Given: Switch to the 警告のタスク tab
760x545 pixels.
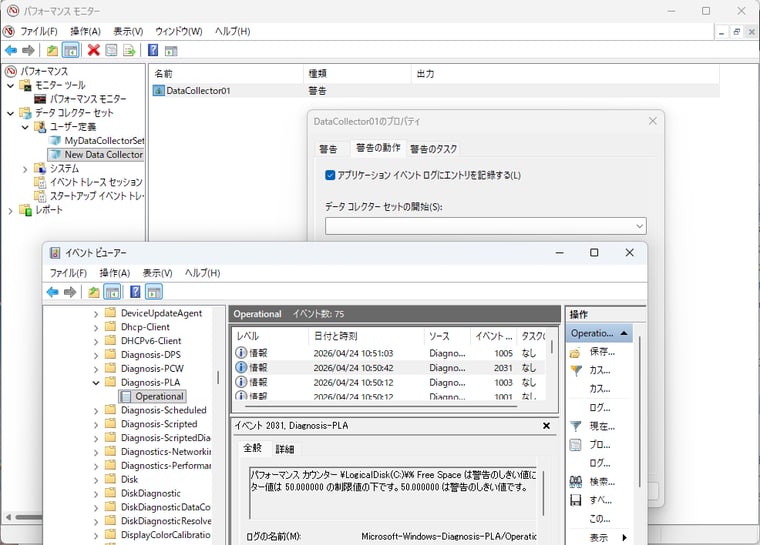Looking at the screenshot, I should tap(433, 149).
